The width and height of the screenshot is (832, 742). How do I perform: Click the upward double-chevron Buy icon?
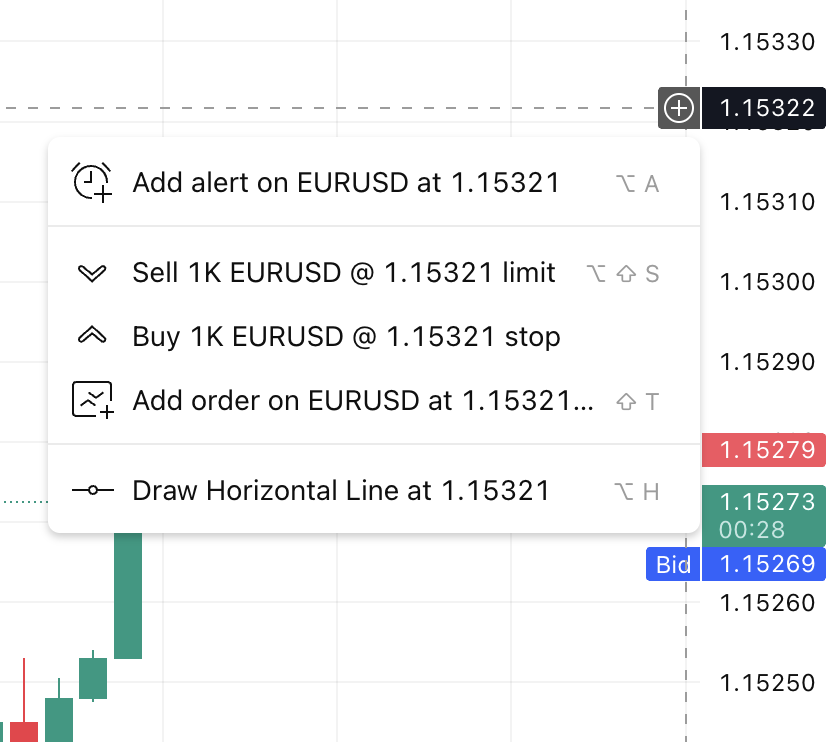[x=92, y=337]
